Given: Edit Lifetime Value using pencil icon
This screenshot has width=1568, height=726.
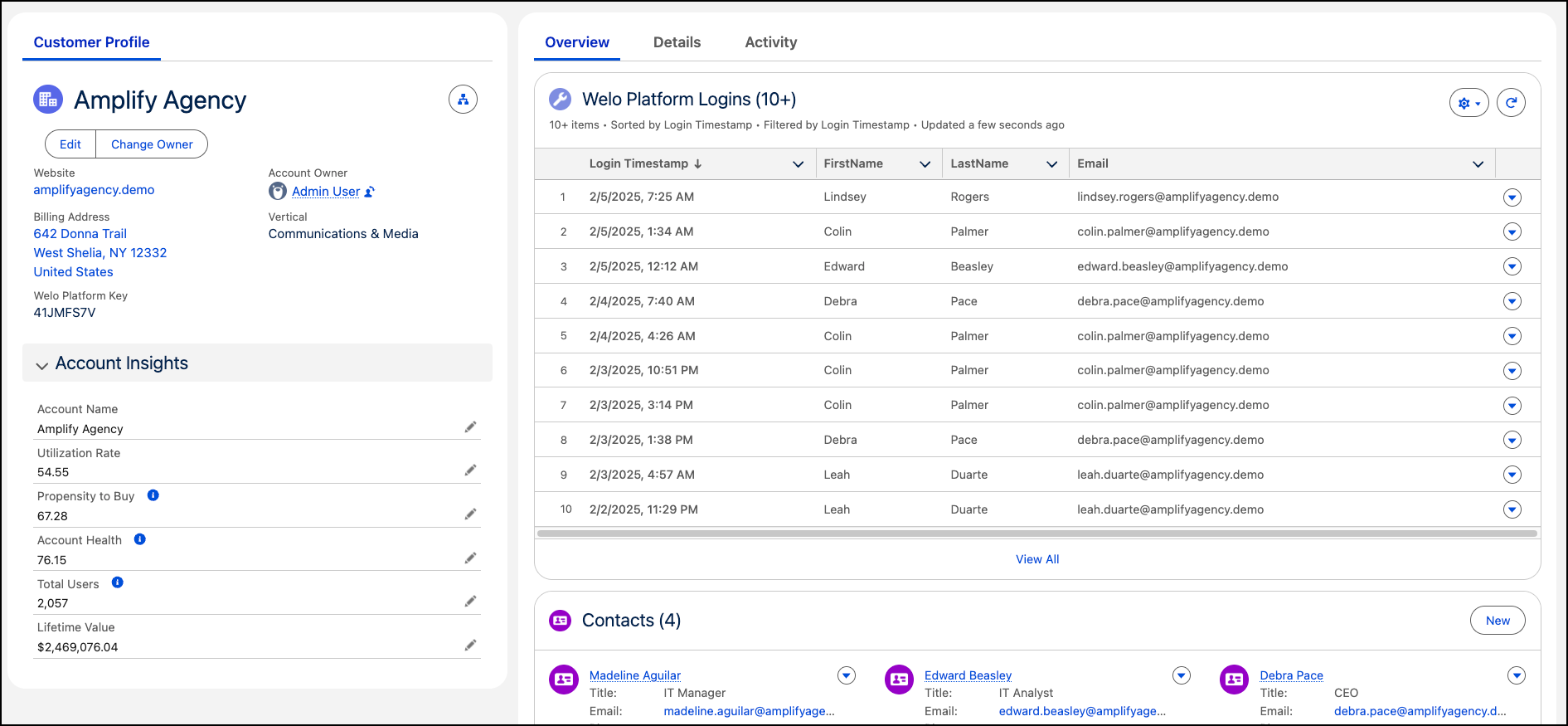Looking at the screenshot, I should pos(470,646).
